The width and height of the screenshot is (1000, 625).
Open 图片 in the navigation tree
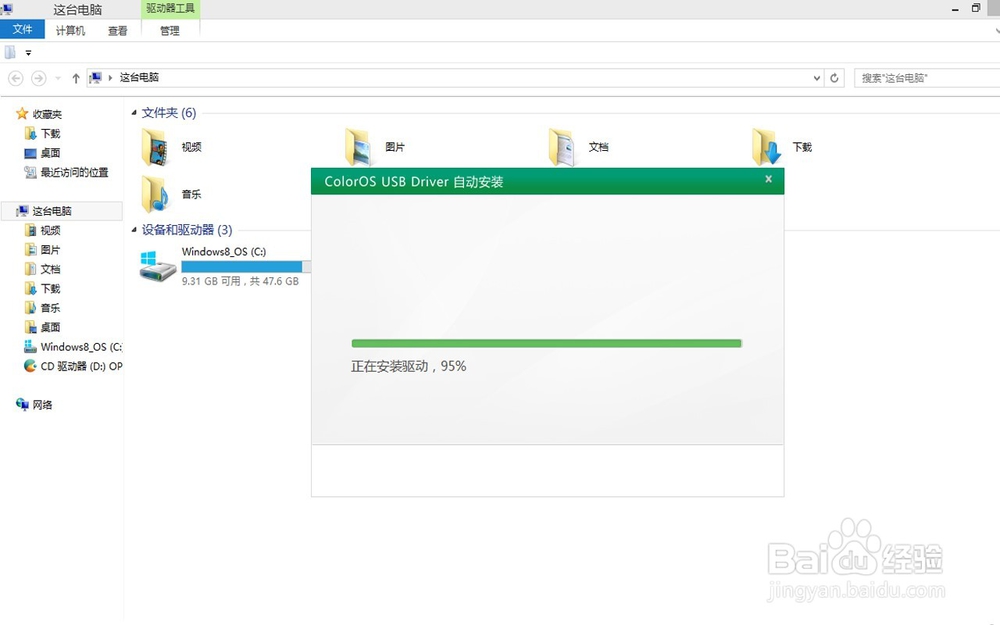[50, 249]
